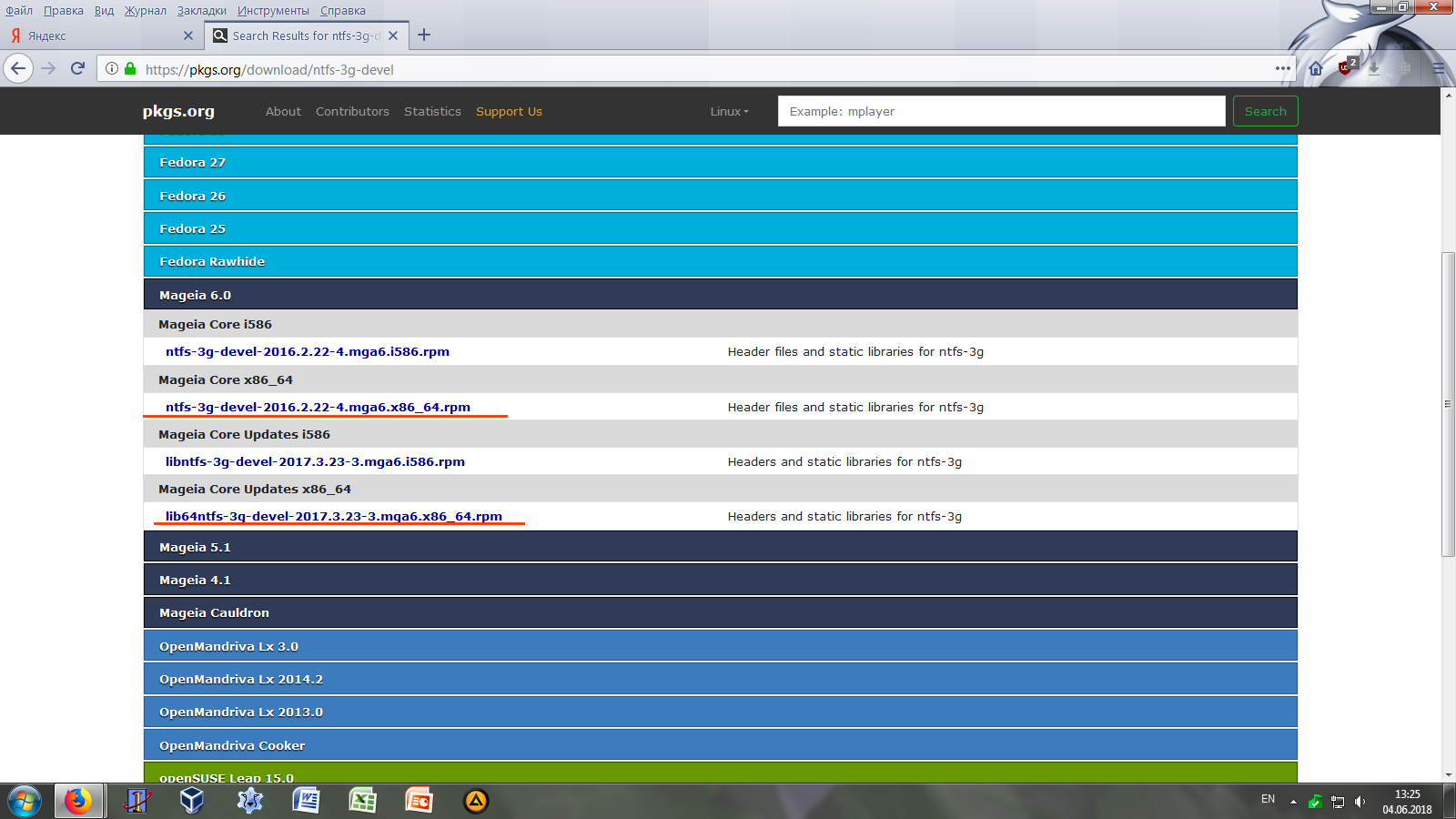Expand the Mageia Cauldron section
Viewport: 1456px width, 819px height.
click(x=720, y=612)
